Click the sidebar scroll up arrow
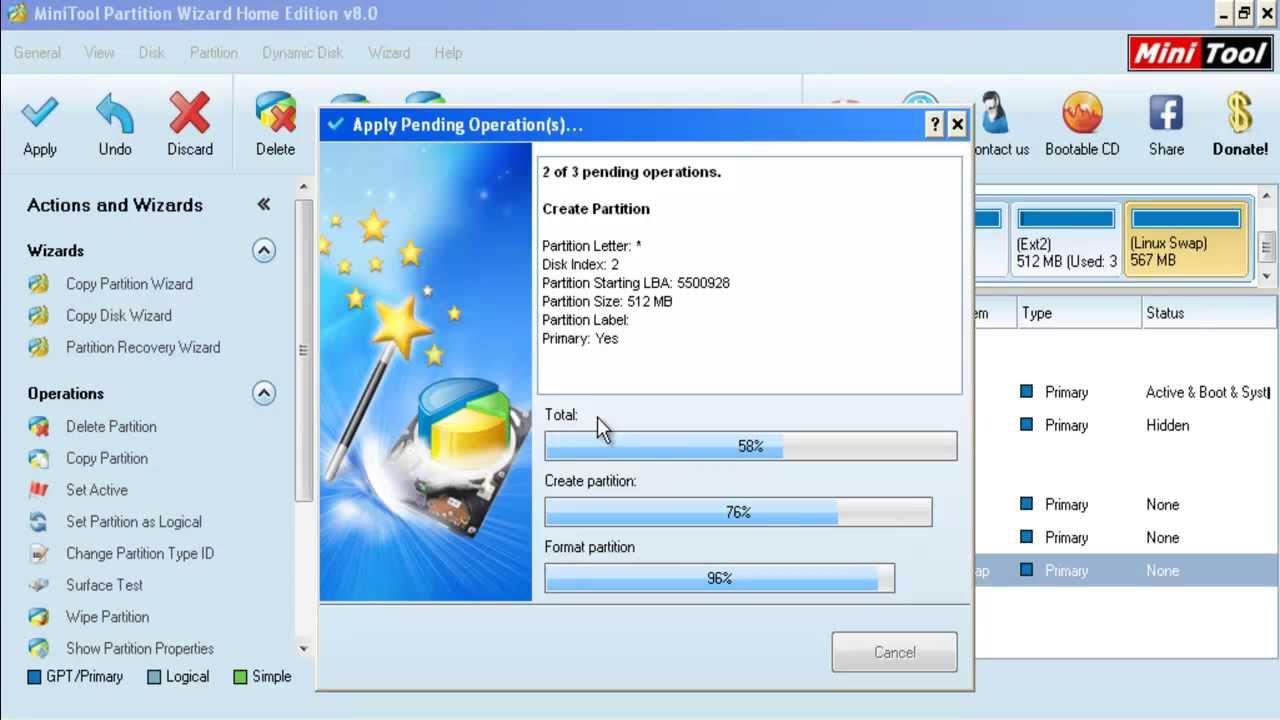 tap(304, 186)
